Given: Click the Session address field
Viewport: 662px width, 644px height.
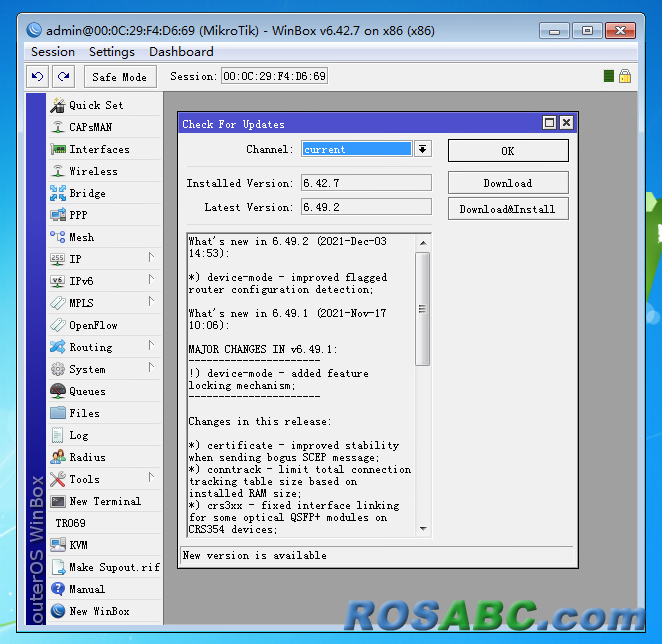Looking at the screenshot, I should (274, 76).
